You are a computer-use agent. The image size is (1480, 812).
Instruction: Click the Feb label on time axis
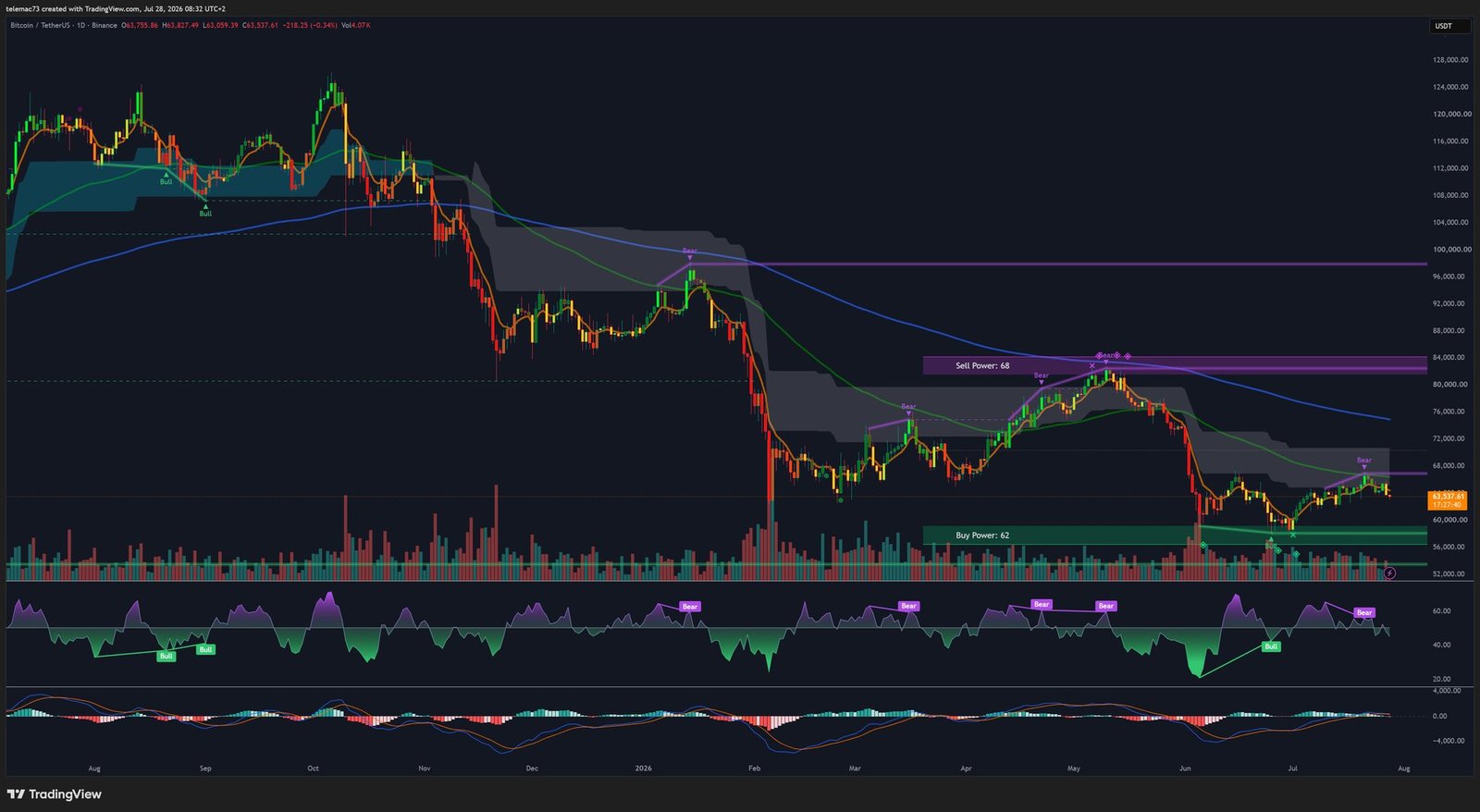pyautogui.click(x=755, y=769)
